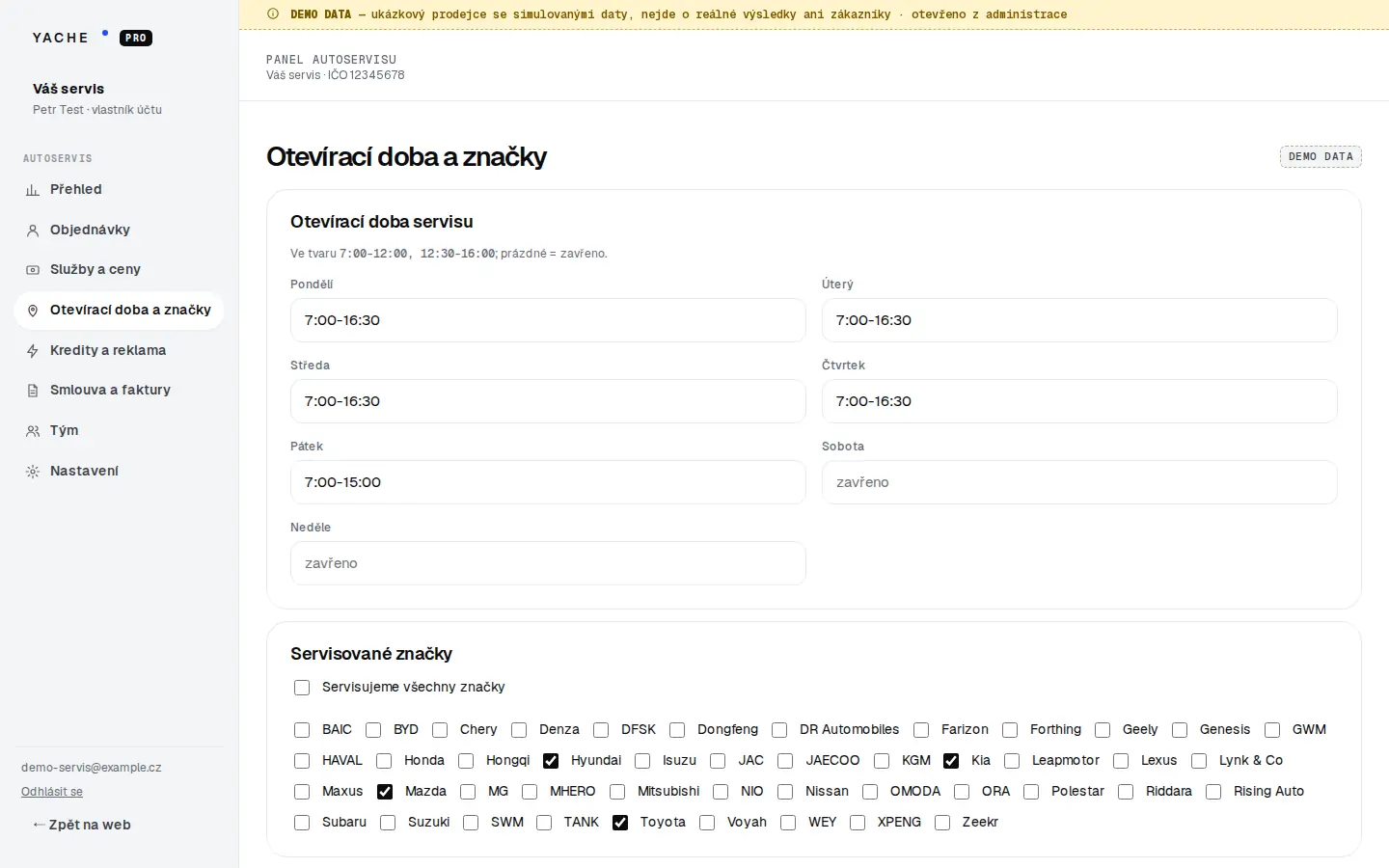Open the Přehled menu item
Viewport: 1389px width, 868px height.
[119, 190]
